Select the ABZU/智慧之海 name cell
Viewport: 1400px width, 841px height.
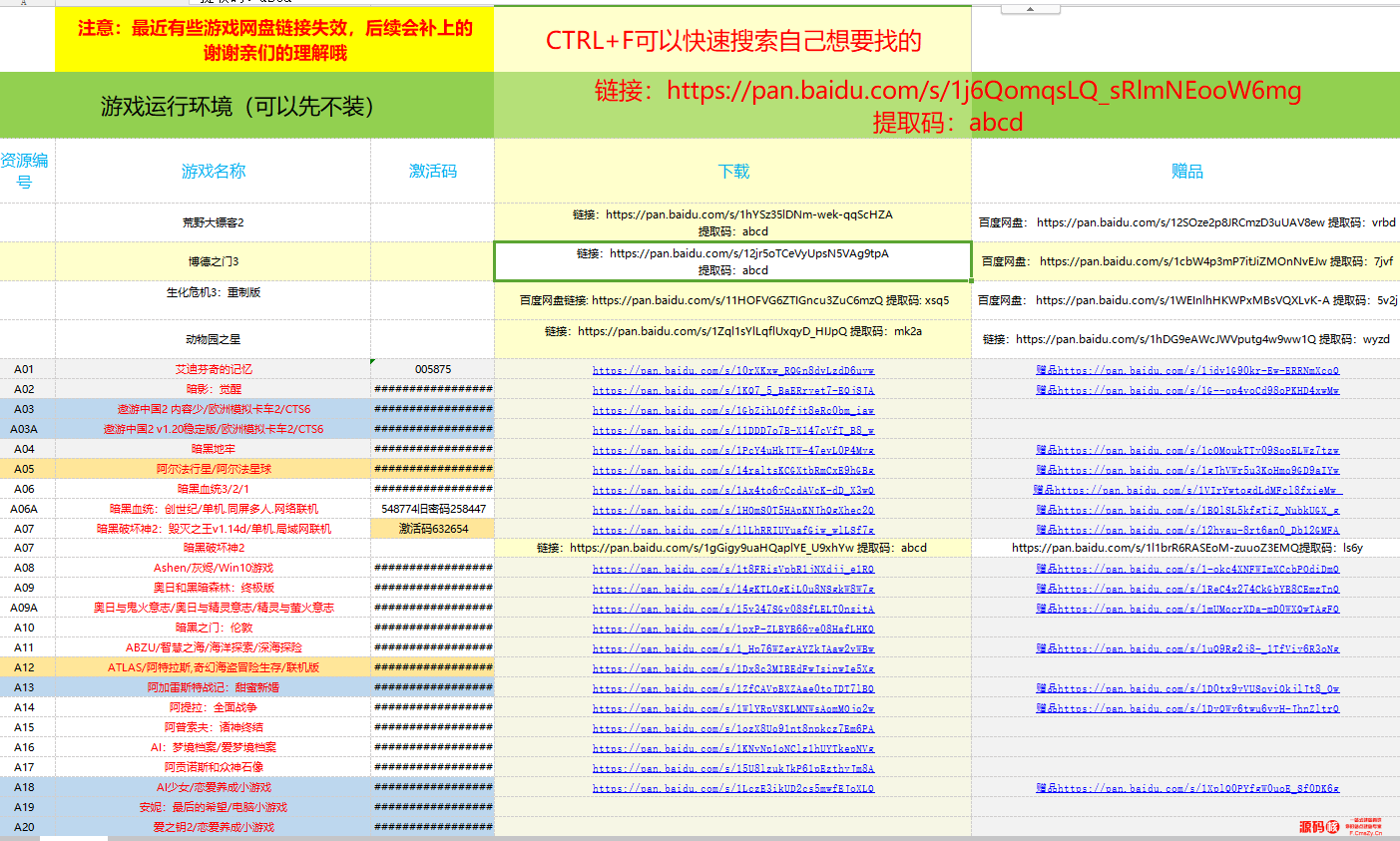pos(213,647)
